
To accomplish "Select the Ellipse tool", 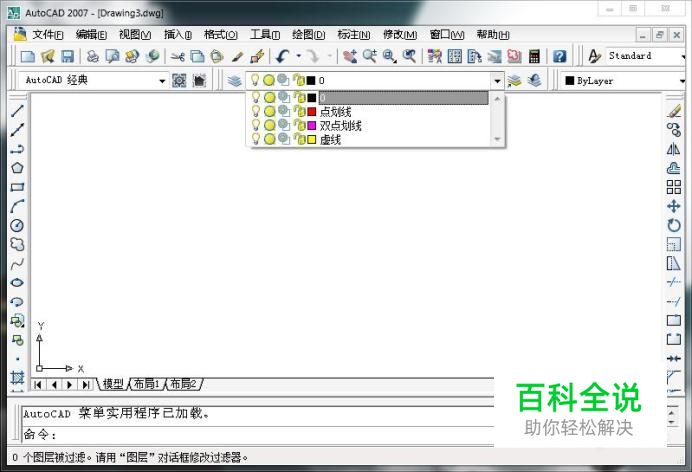I will (x=17, y=283).
